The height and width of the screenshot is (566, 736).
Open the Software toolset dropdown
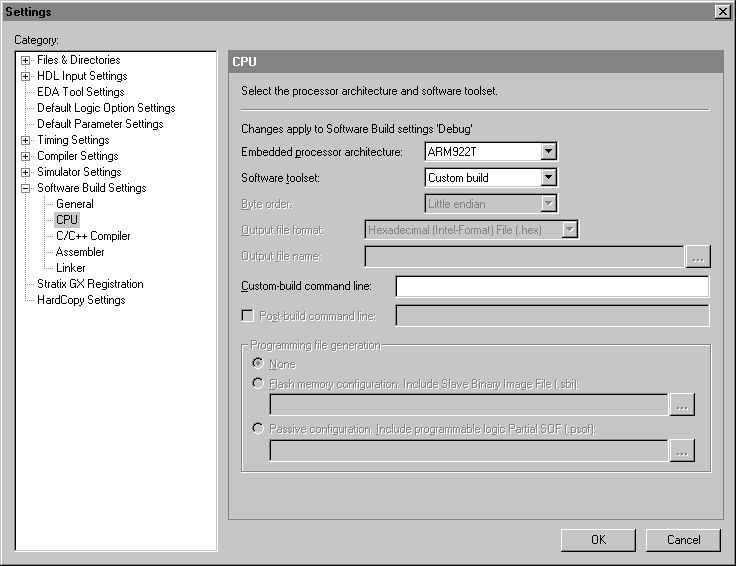coord(547,178)
